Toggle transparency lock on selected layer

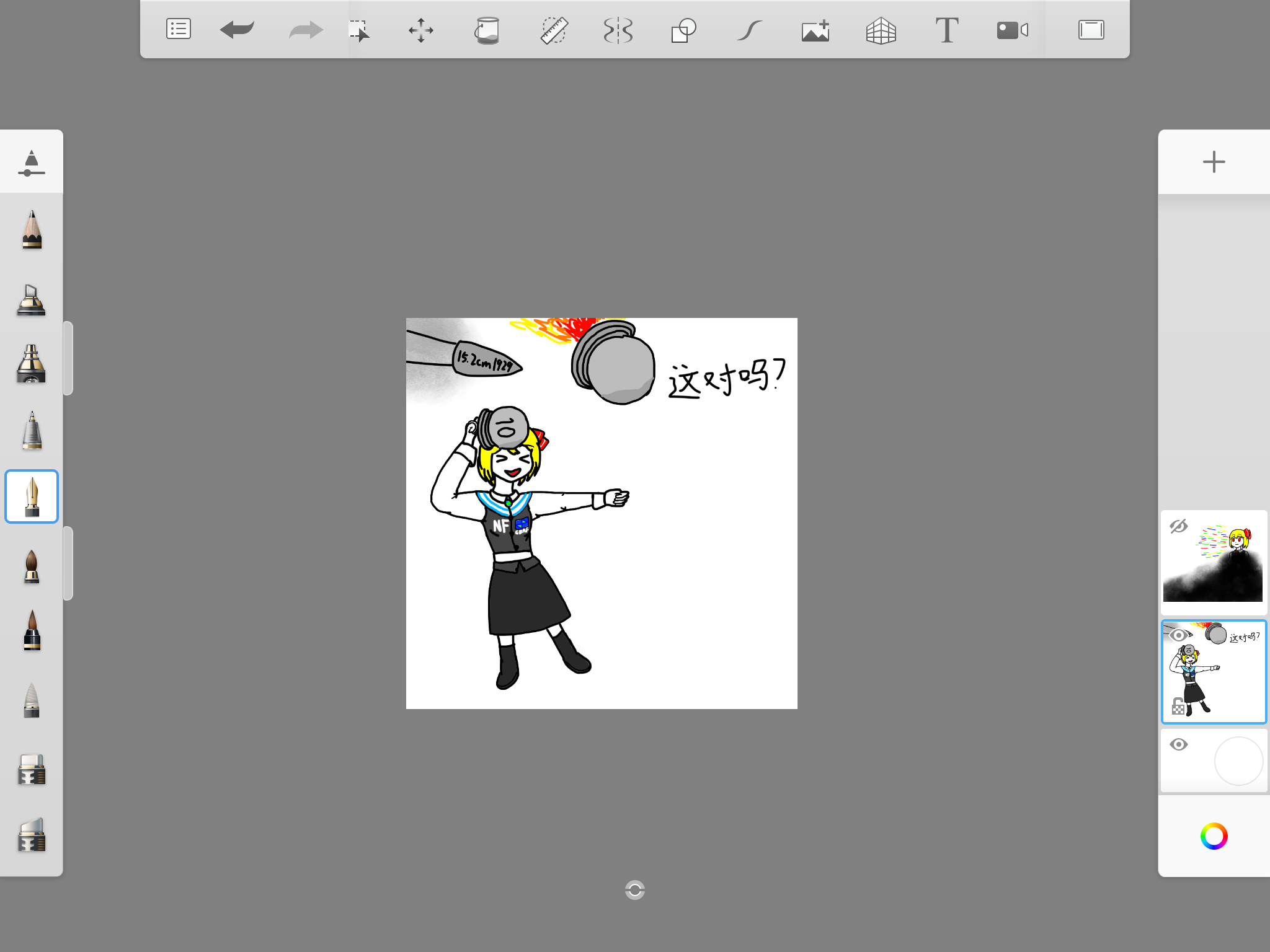(x=1178, y=706)
